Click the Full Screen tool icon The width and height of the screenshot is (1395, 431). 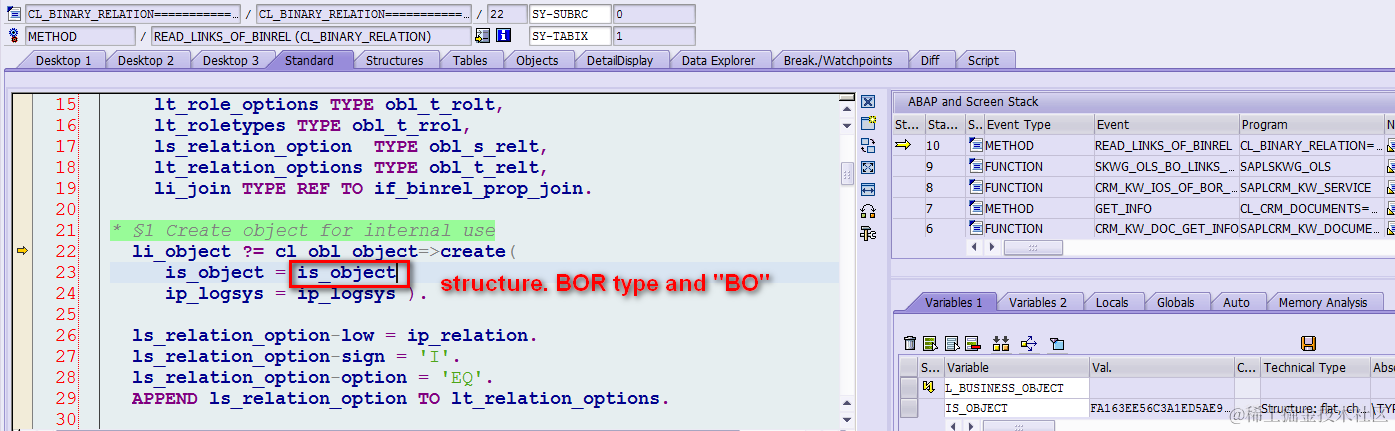click(x=868, y=168)
